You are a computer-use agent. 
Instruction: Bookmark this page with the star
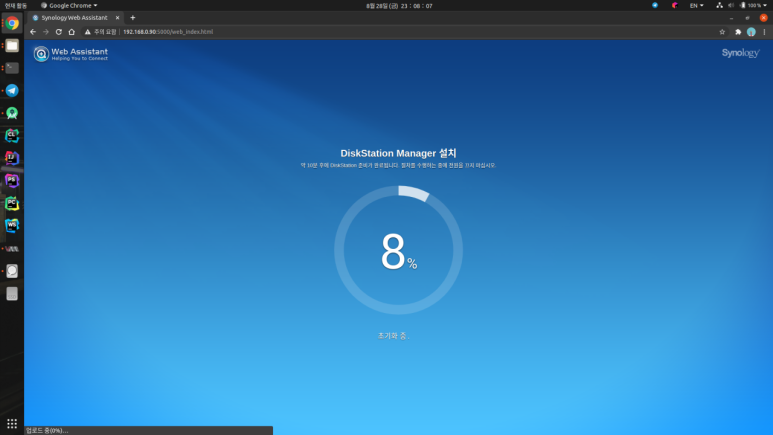click(722, 32)
